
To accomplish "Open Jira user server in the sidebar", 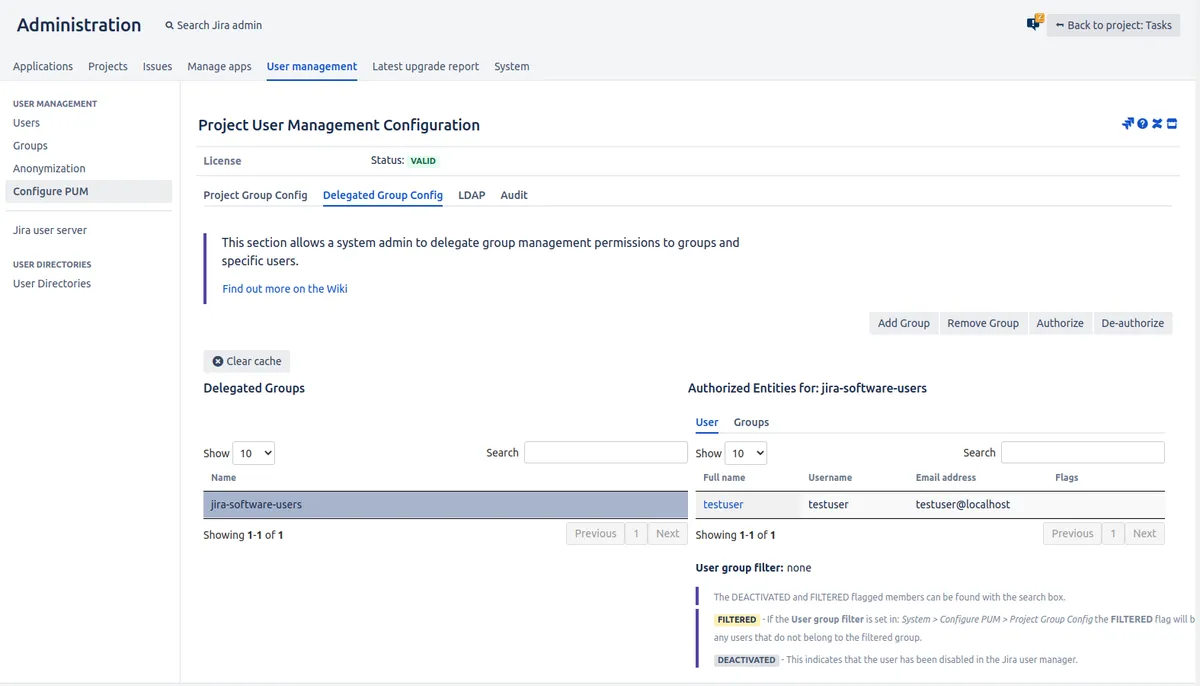I will pos(50,230).
